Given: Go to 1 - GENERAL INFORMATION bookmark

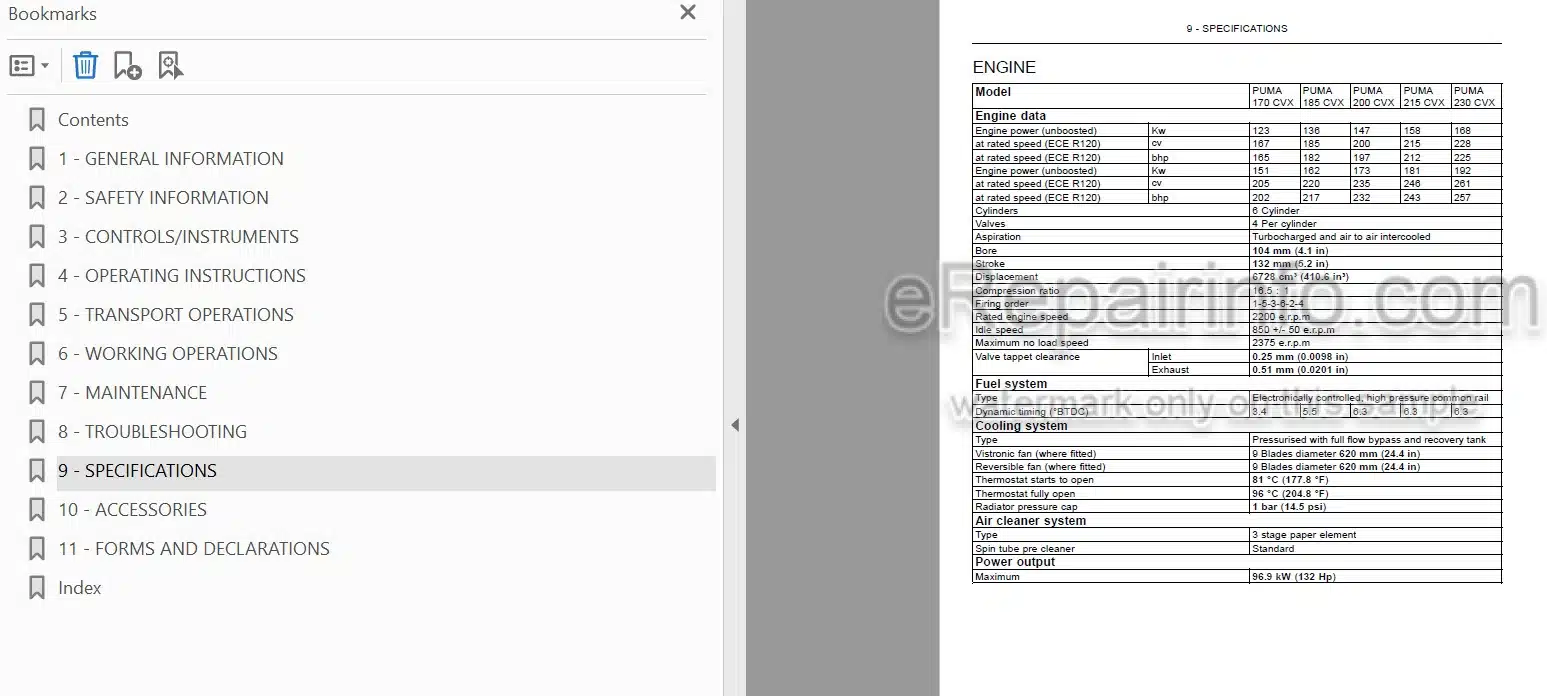Looking at the screenshot, I should click(x=171, y=159).
